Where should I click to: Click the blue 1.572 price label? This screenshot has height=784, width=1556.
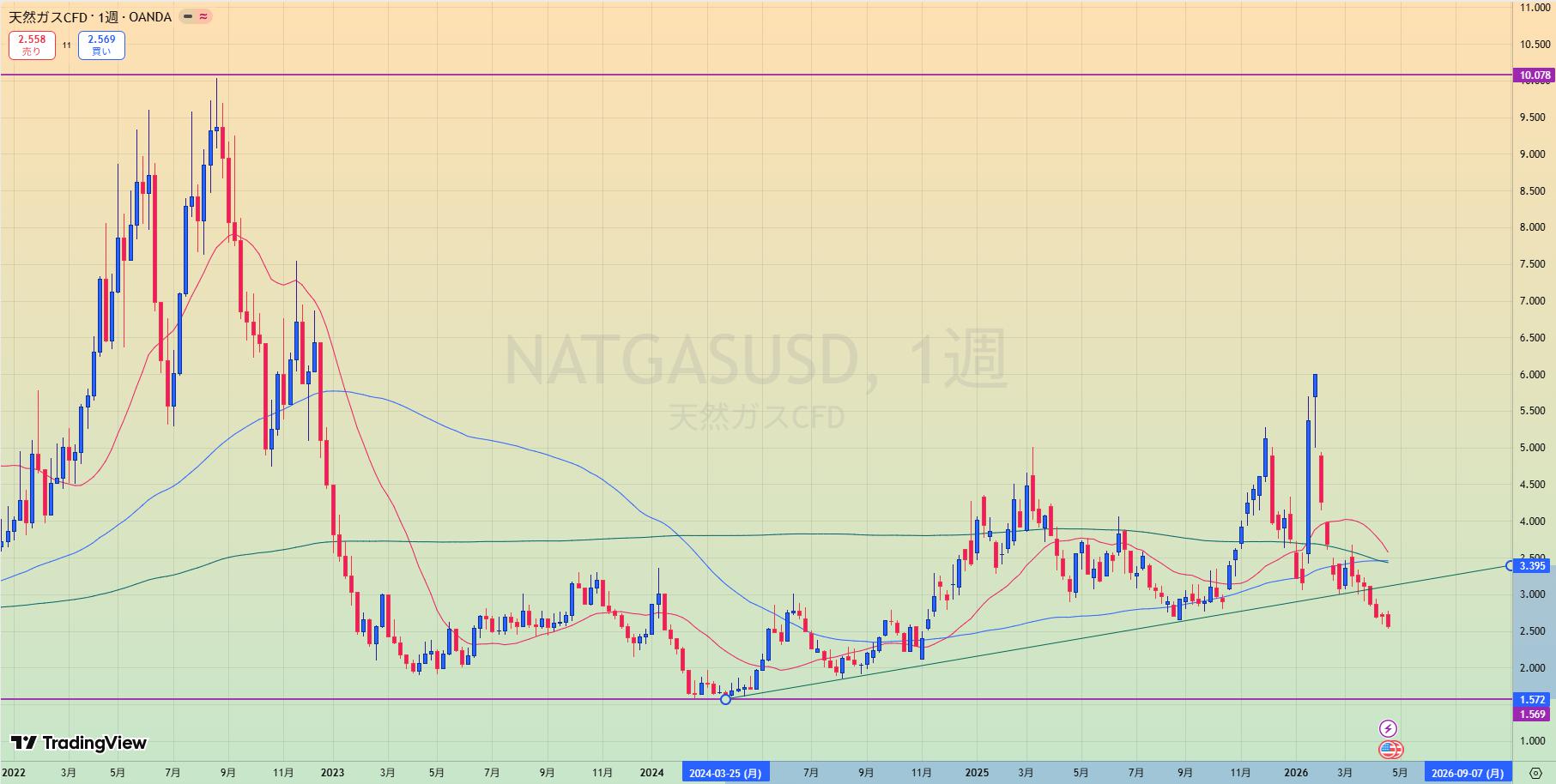click(x=1532, y=700)
